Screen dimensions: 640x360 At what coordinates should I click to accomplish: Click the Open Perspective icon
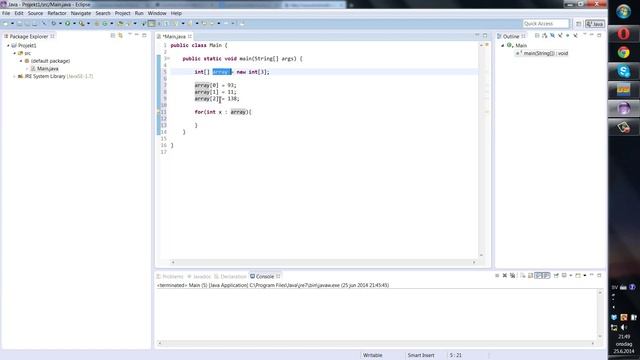pyautogui.click(x=578, y=24)
